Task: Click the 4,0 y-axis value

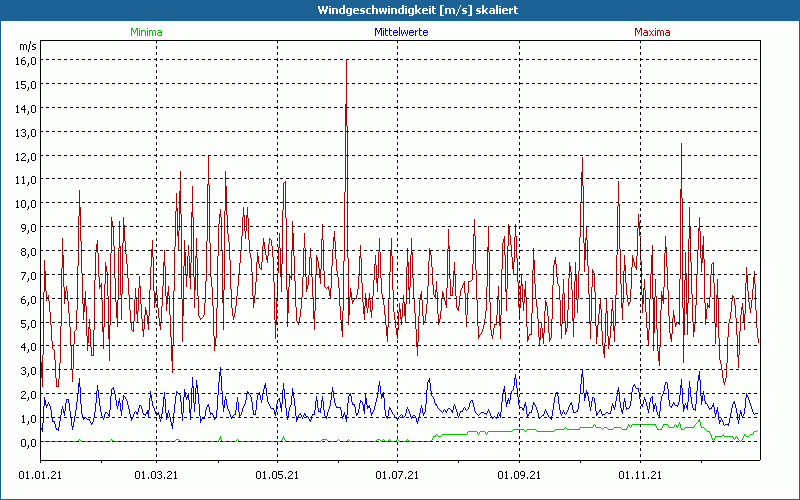Action: tap(30, 347)
